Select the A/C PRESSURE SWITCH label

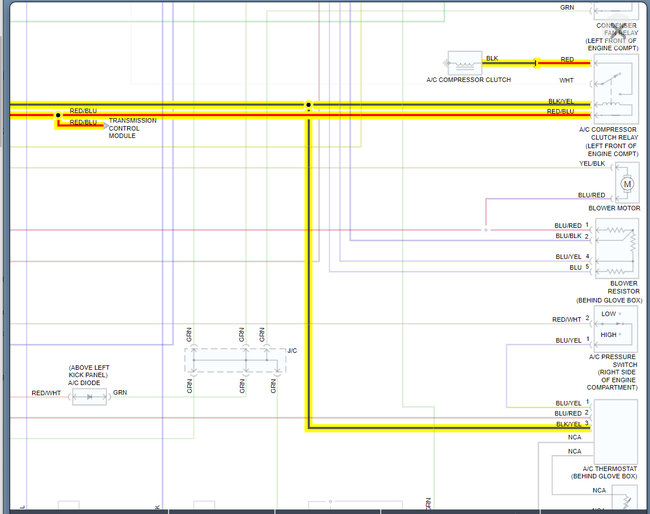click(x=613, y=361)
